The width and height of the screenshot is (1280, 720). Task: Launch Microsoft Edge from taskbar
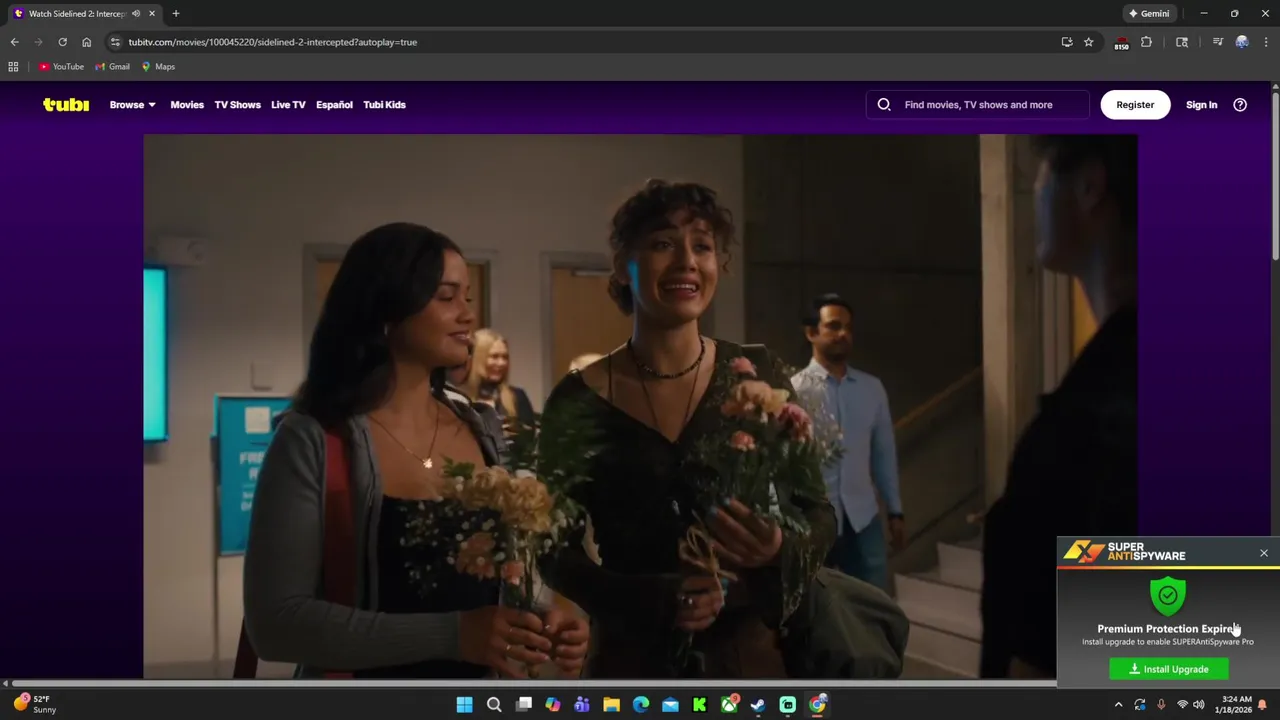point(641,705)
